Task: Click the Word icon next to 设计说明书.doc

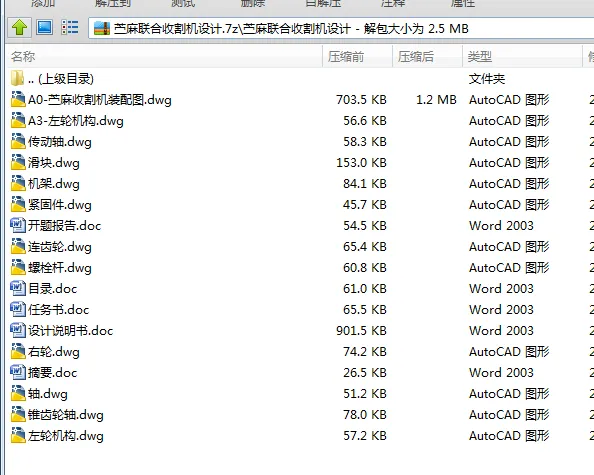Action: click(x=18, y=330)
